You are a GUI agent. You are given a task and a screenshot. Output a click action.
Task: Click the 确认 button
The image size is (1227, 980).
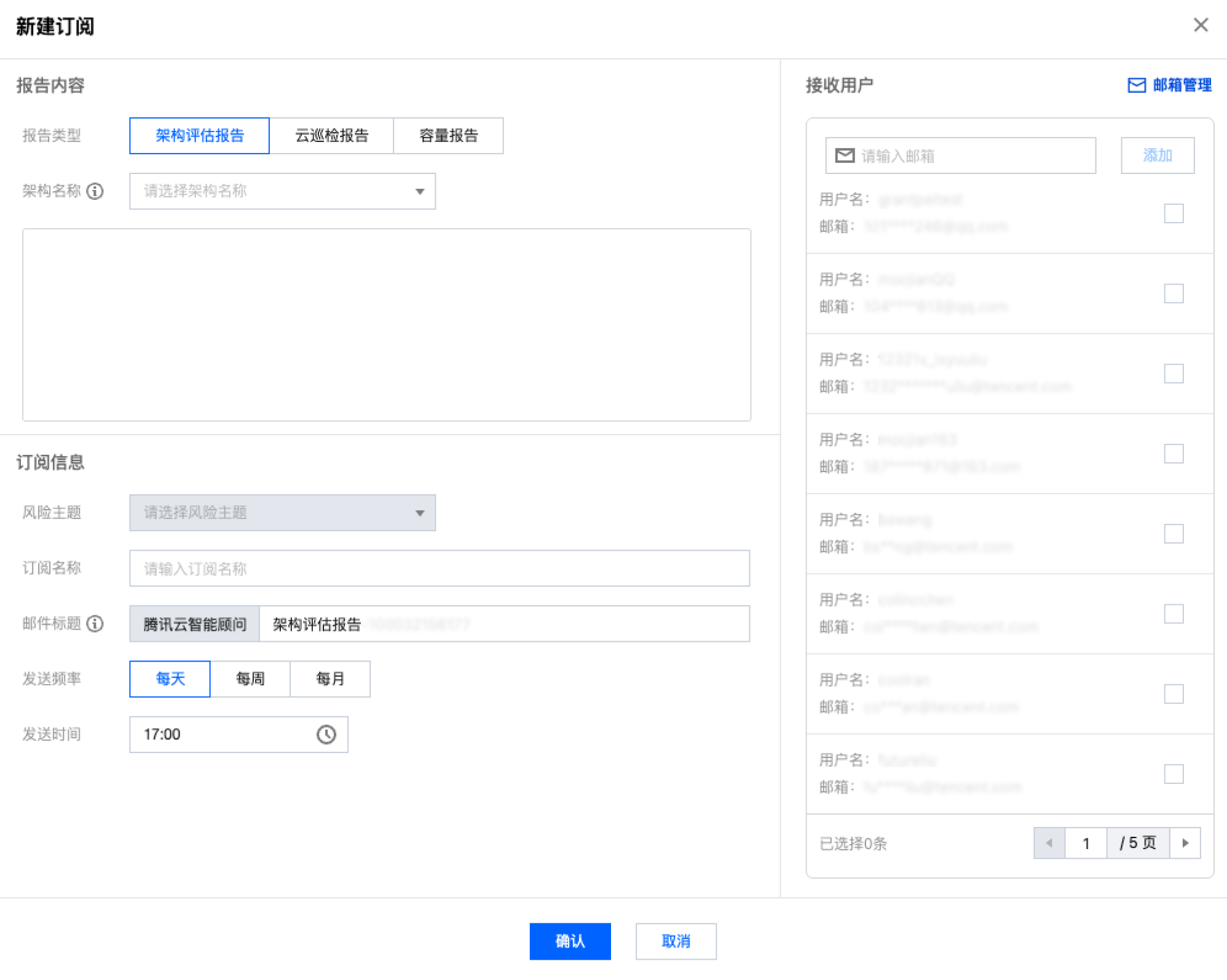click(x=569, y=941)
